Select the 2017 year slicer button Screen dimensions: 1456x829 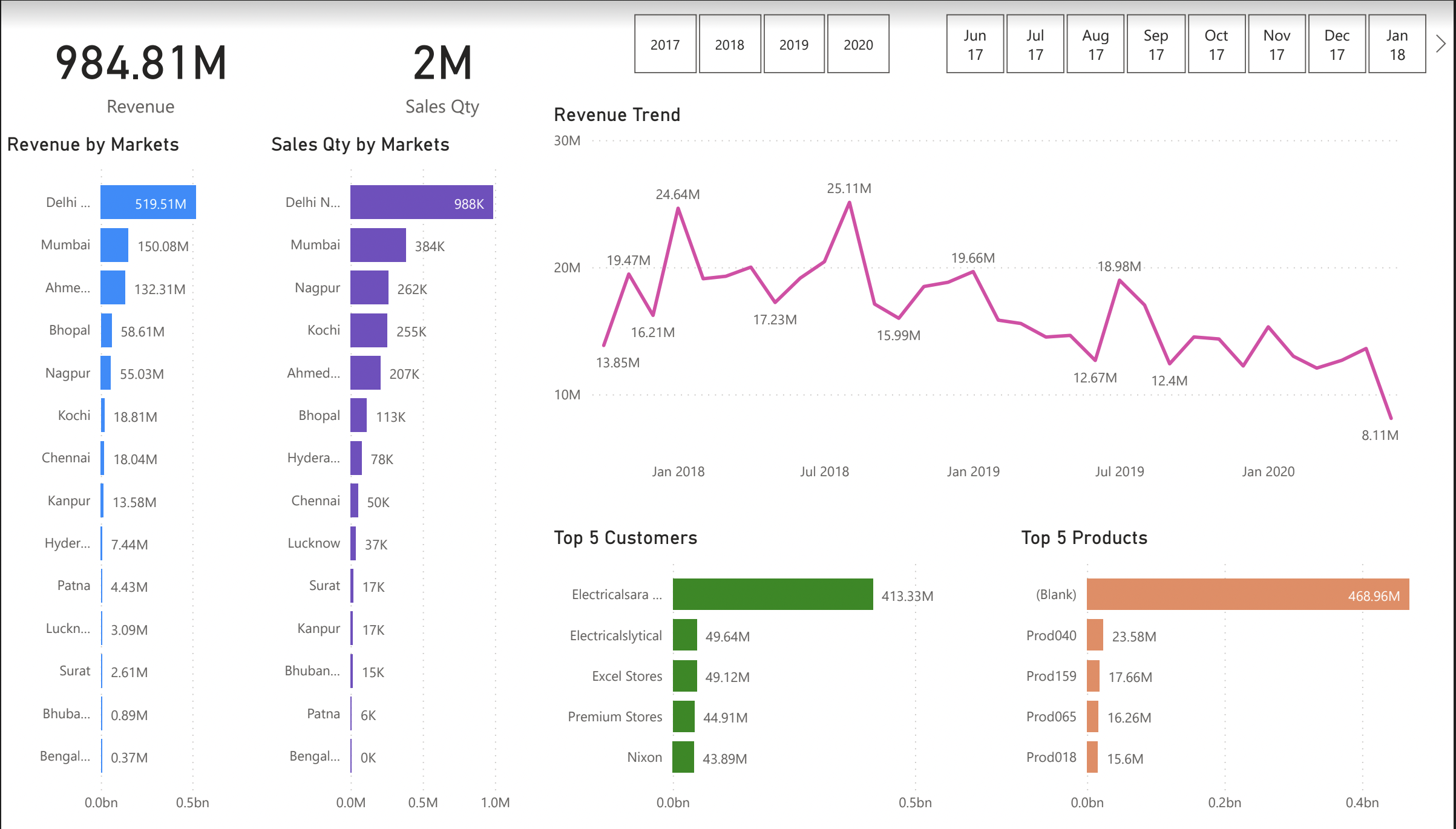pyautogui.click(x=665, y=44)
